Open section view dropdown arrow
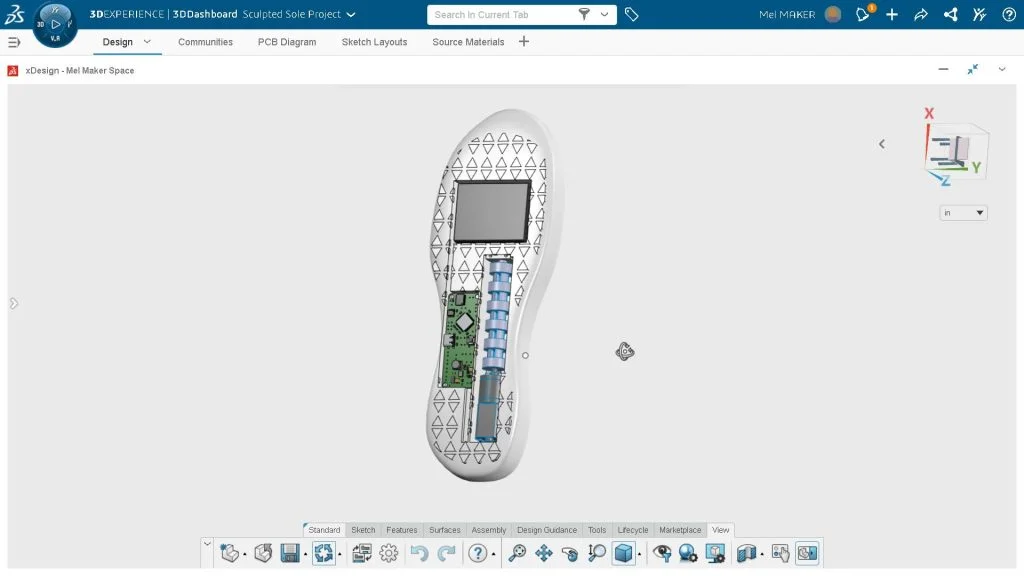 [762, 555]
